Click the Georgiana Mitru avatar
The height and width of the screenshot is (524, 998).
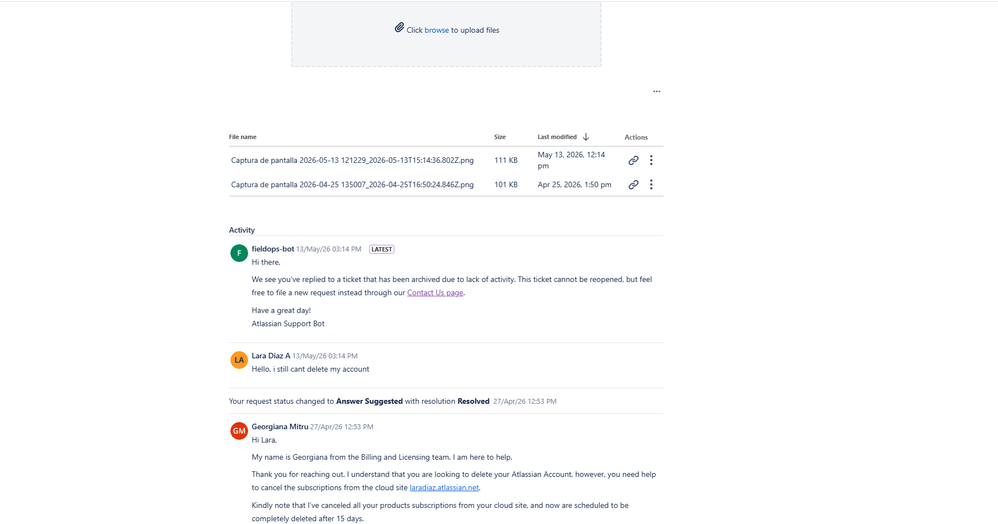pyautogui.click(x=239, y=430)
